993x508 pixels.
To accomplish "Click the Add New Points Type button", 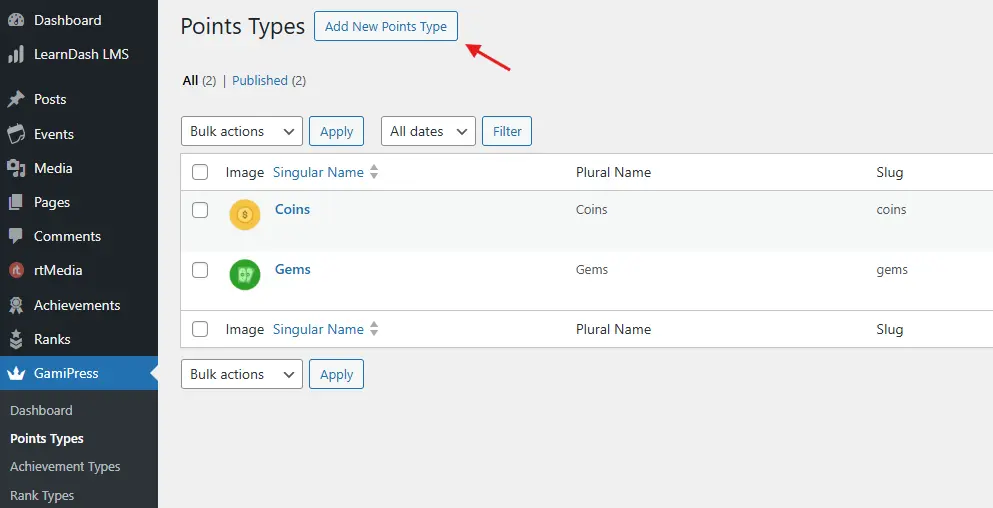I will (386, 26).
